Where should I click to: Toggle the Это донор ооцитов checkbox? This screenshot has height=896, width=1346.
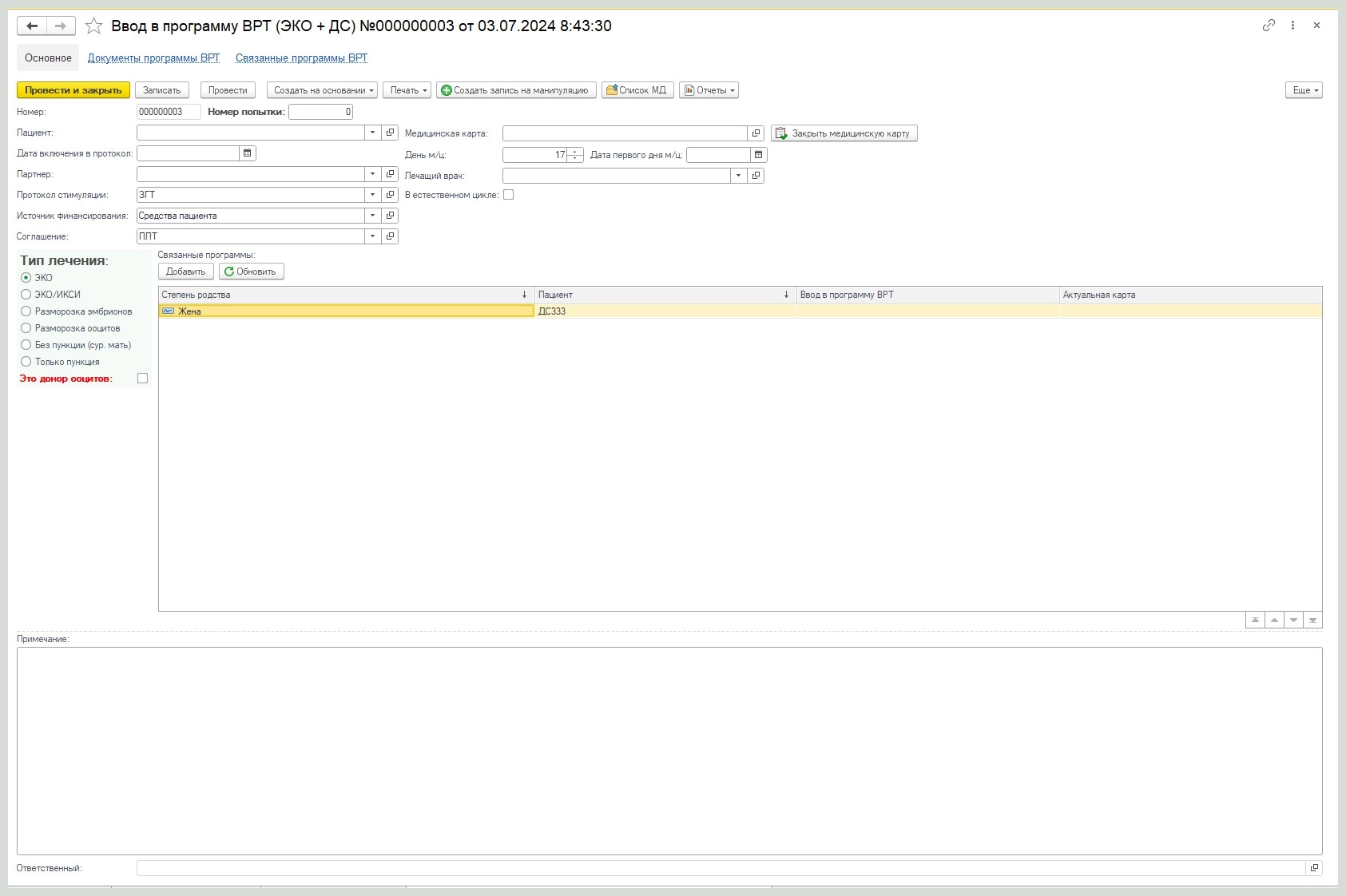[x=142, y=379]
